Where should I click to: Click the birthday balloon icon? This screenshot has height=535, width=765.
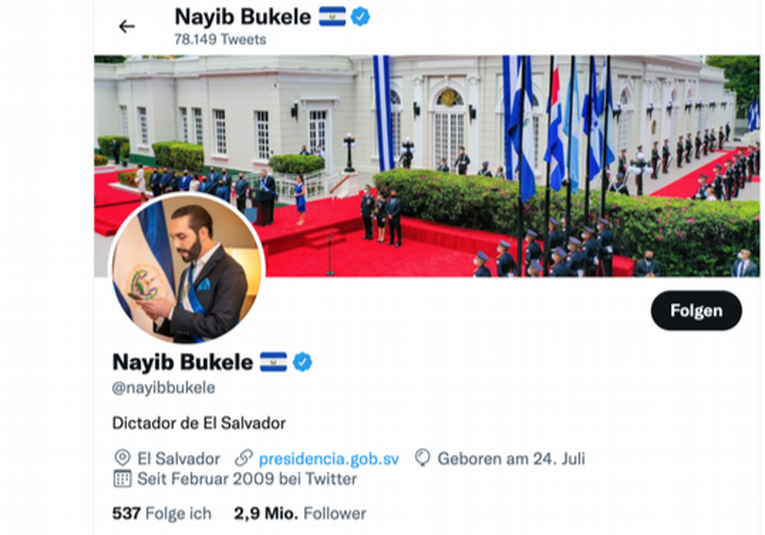coord(423,458)
